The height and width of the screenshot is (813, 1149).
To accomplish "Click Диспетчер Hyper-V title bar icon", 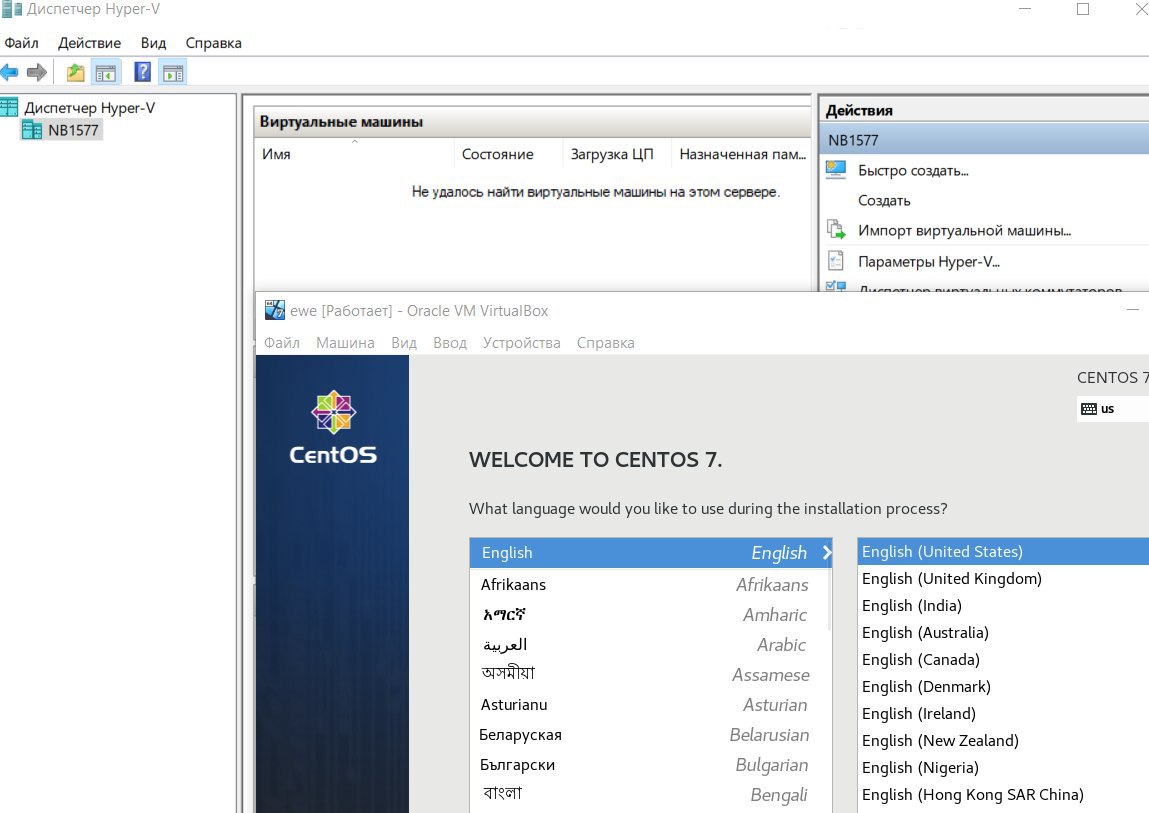I will point(10,10).
